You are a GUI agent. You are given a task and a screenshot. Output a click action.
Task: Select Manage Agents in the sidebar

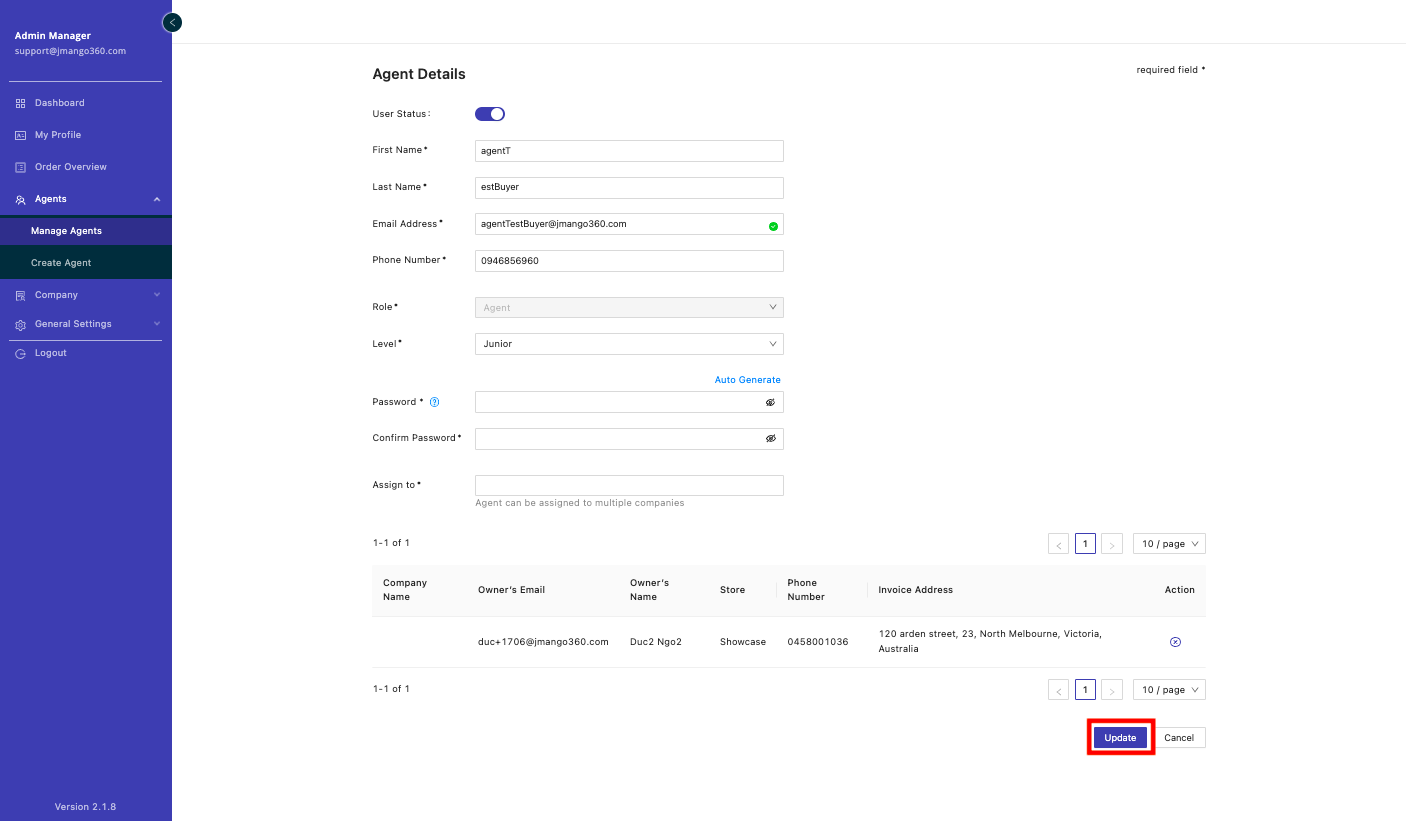pyautogui.click(x=66, y=231)
